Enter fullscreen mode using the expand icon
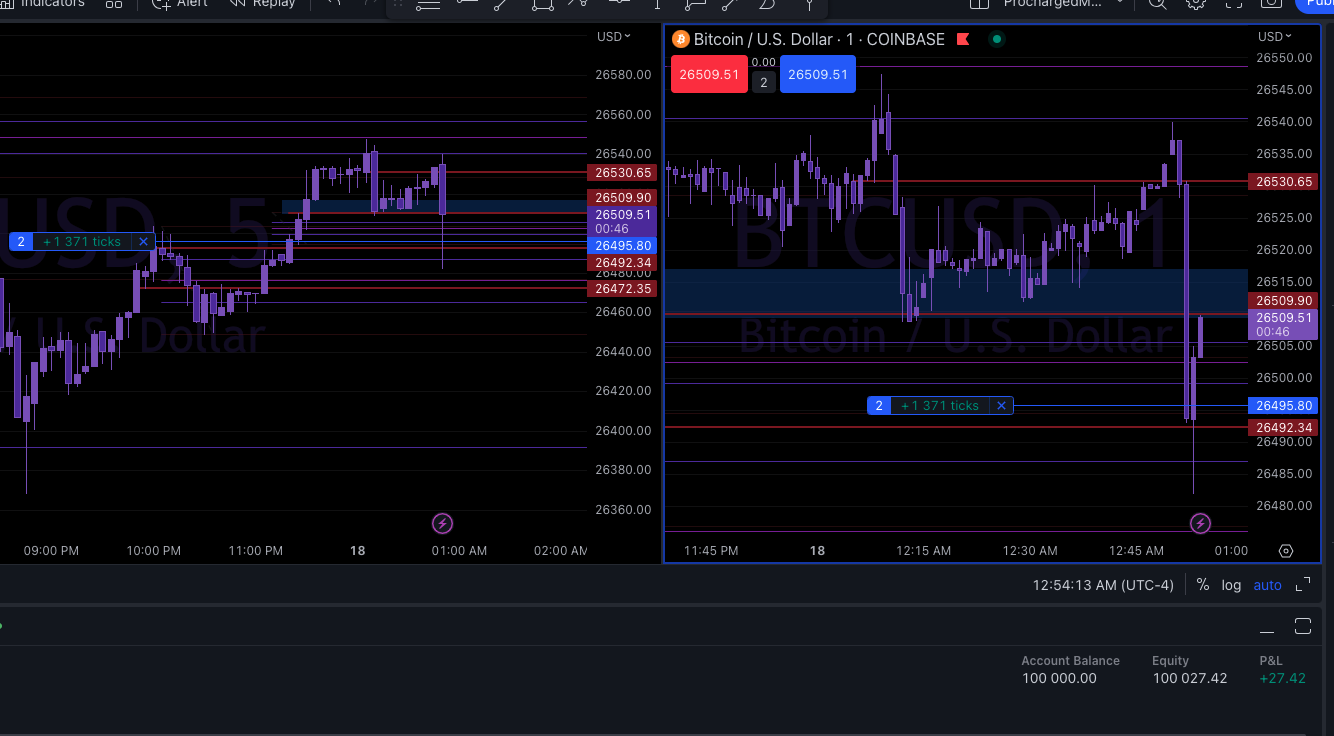 1233,5
